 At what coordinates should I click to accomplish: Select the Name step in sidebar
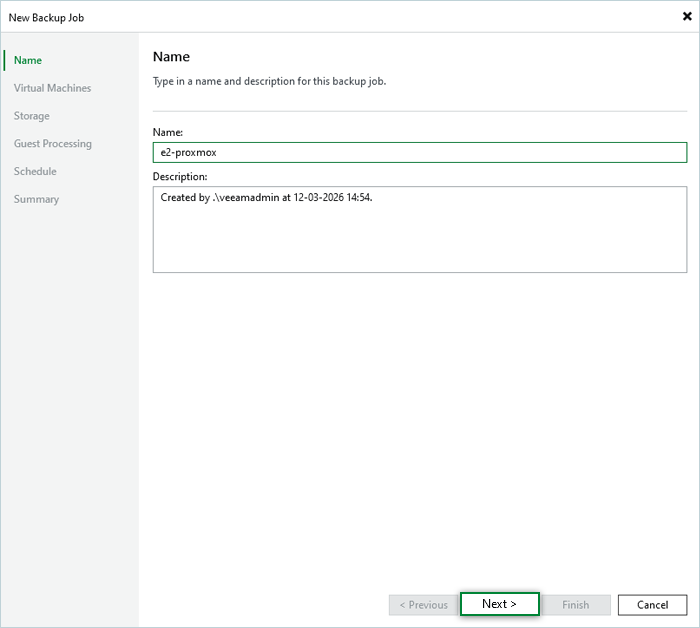[28, 60]
